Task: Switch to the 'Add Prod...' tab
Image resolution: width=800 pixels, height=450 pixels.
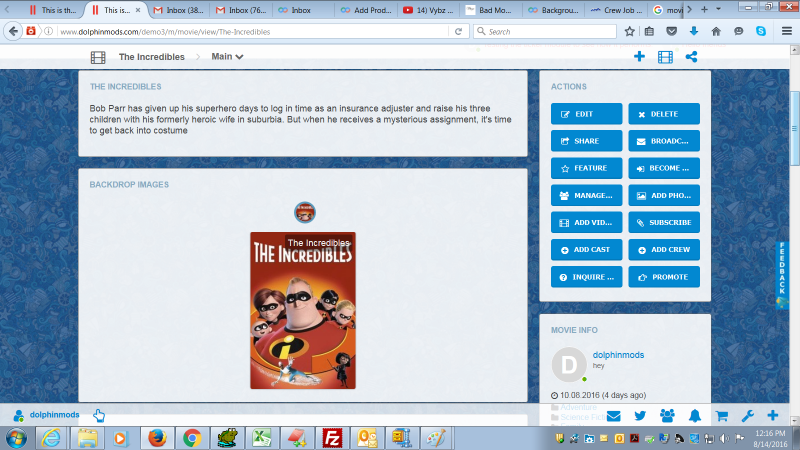Action: tap(366, 10)
